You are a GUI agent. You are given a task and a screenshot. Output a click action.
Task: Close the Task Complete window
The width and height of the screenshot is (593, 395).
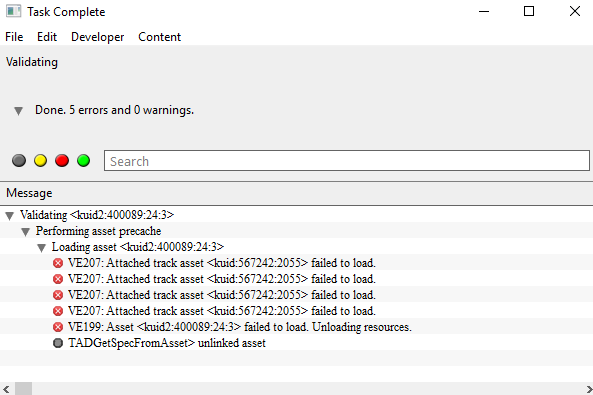pyautogui.click(x=575, y=11)
